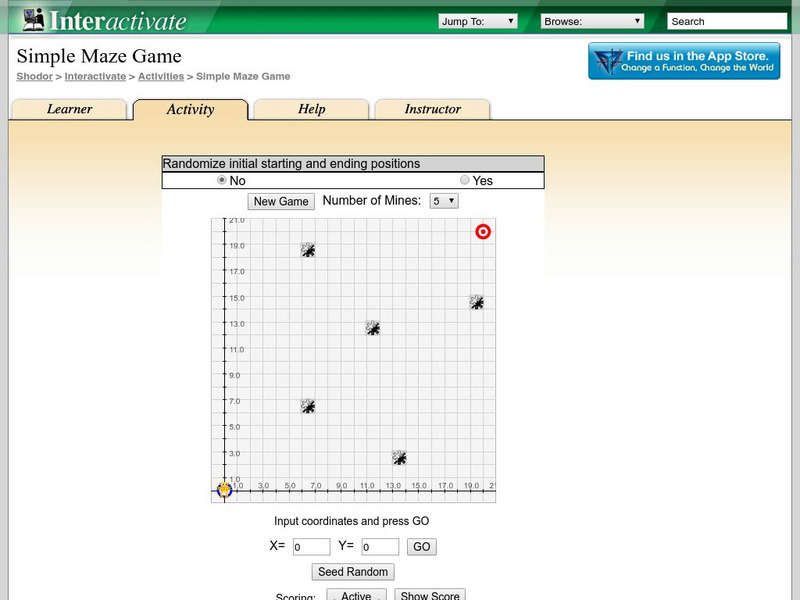800x600 pixels.
Task: Click the 'Simple Maze Game' page title
Action: (x=99, y=56)
